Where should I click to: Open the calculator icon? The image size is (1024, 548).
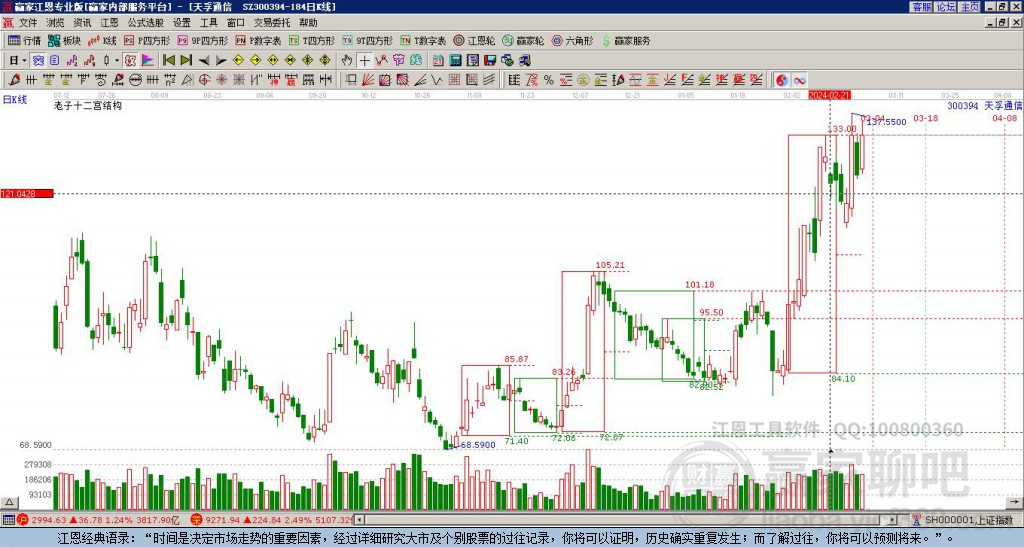[455, 60]
